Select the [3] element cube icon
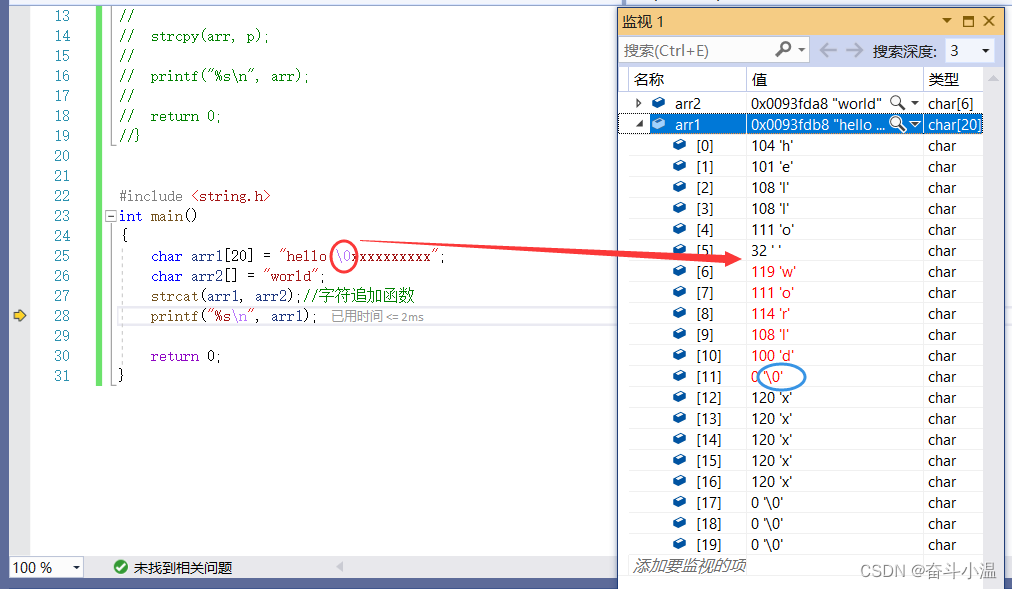The height and width of the screenshot is (589, 1012). [680, 208]
